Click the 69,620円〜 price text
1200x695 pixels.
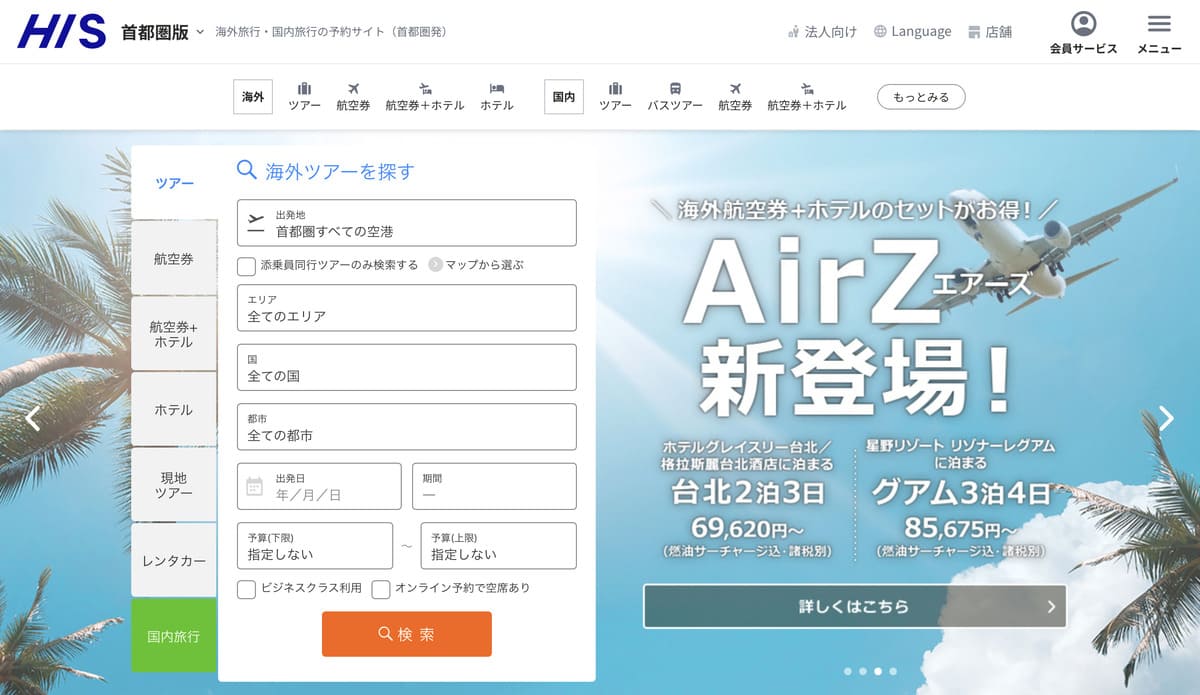tap(748, 527)
